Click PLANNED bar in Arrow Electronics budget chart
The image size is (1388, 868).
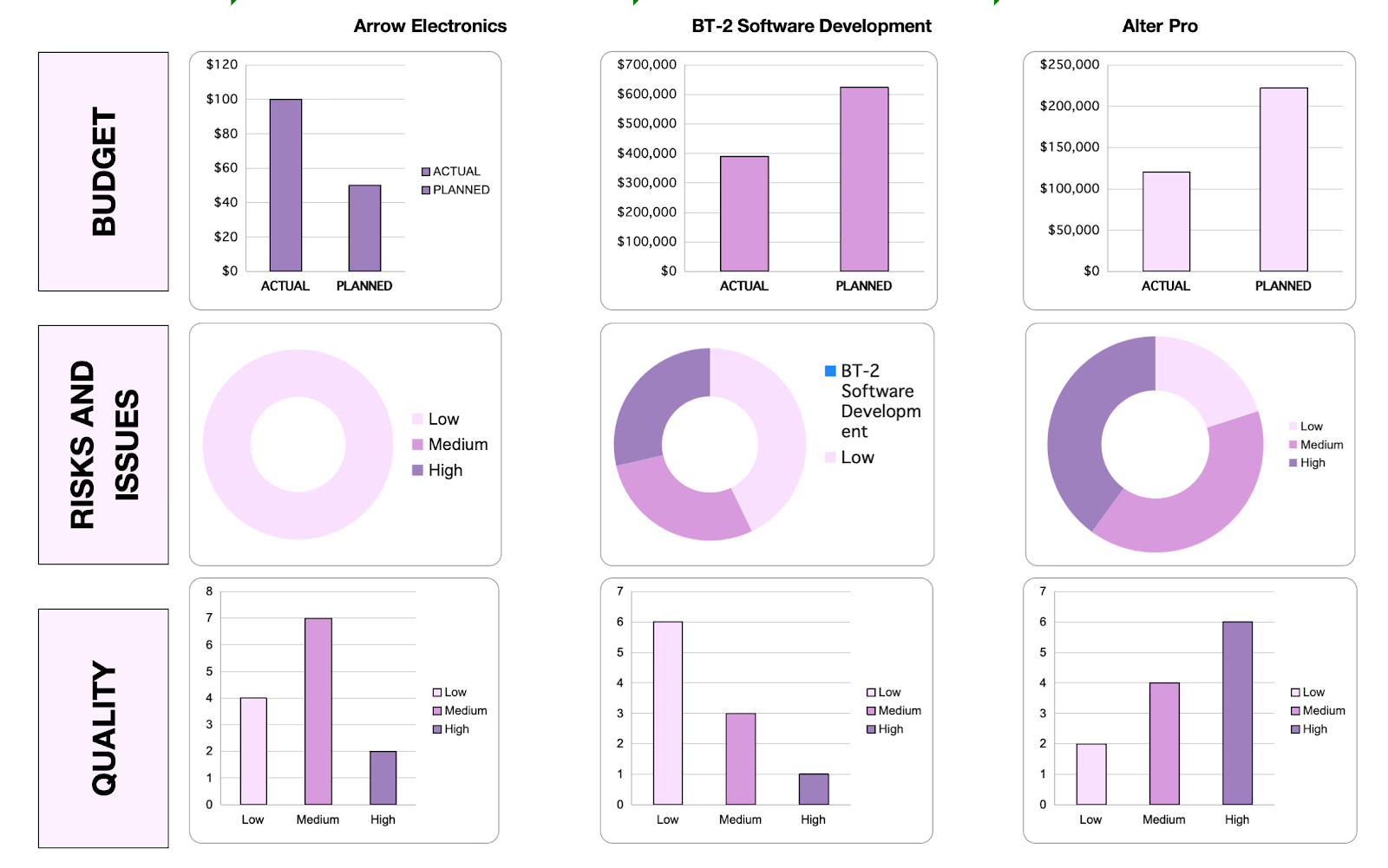coord(364,228)
